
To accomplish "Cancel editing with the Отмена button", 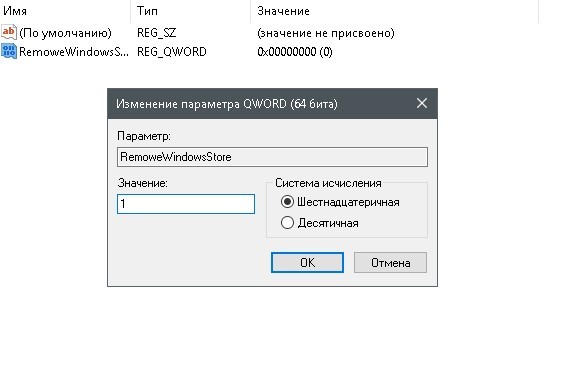I will coord(390,262).
